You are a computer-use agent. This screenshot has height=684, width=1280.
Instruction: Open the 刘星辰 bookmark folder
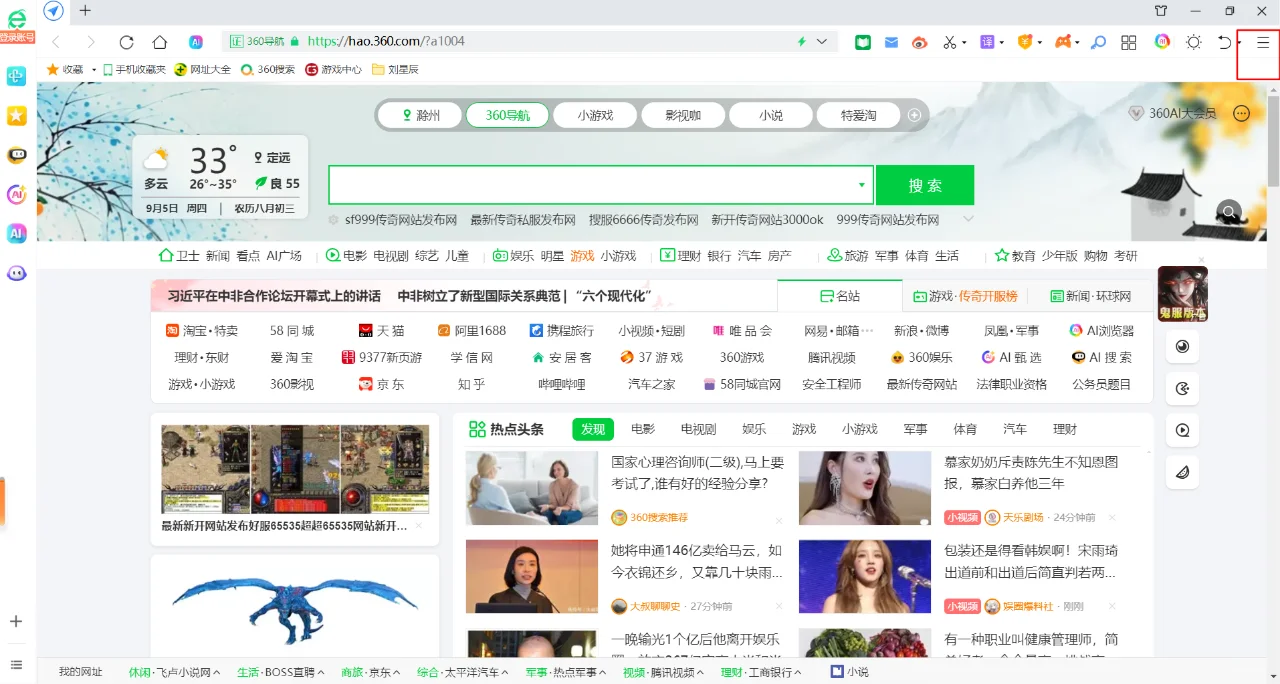tap(395, 70)
